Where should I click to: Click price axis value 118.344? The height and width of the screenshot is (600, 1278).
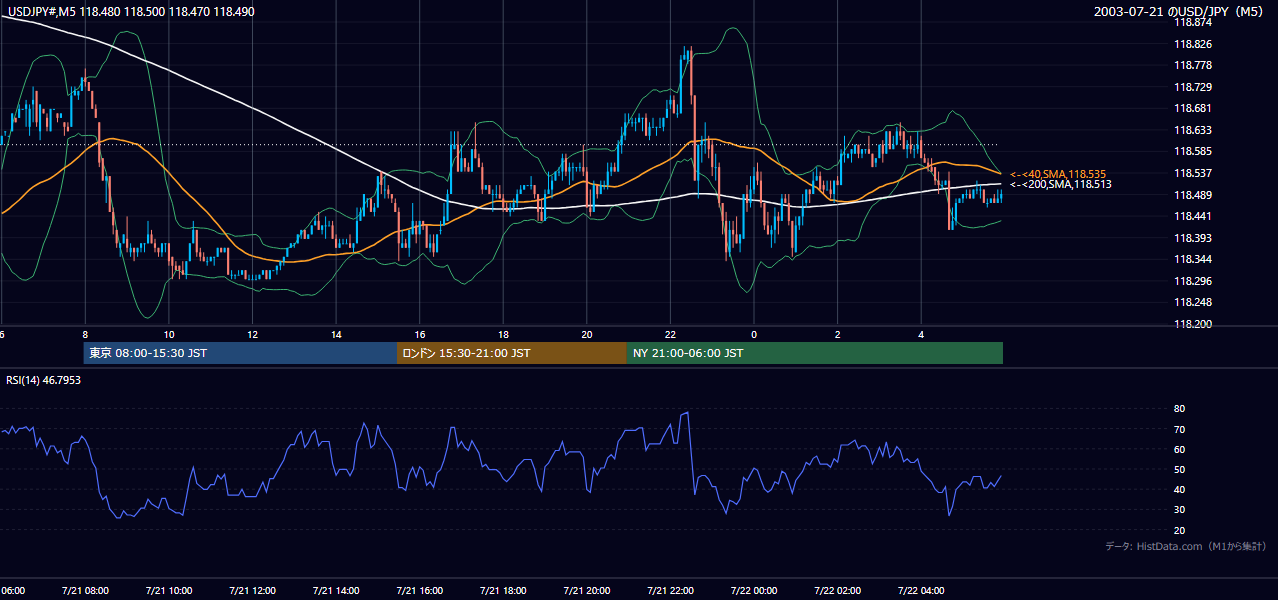point(1192,259)
